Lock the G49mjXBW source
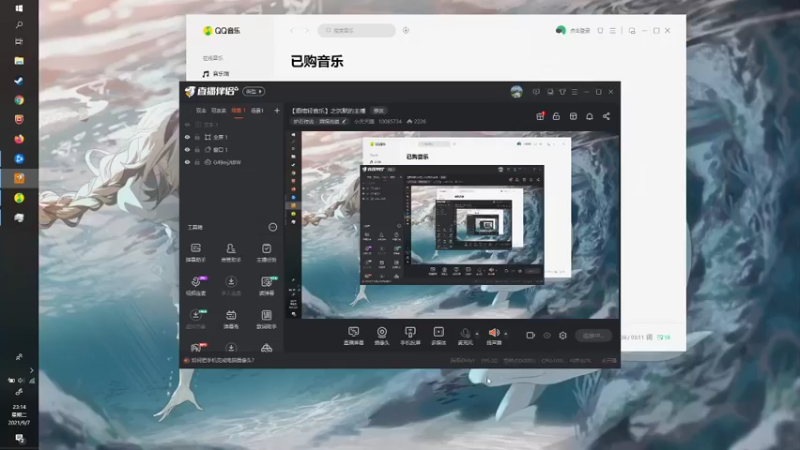800x450 pixels. click(197, 162)
